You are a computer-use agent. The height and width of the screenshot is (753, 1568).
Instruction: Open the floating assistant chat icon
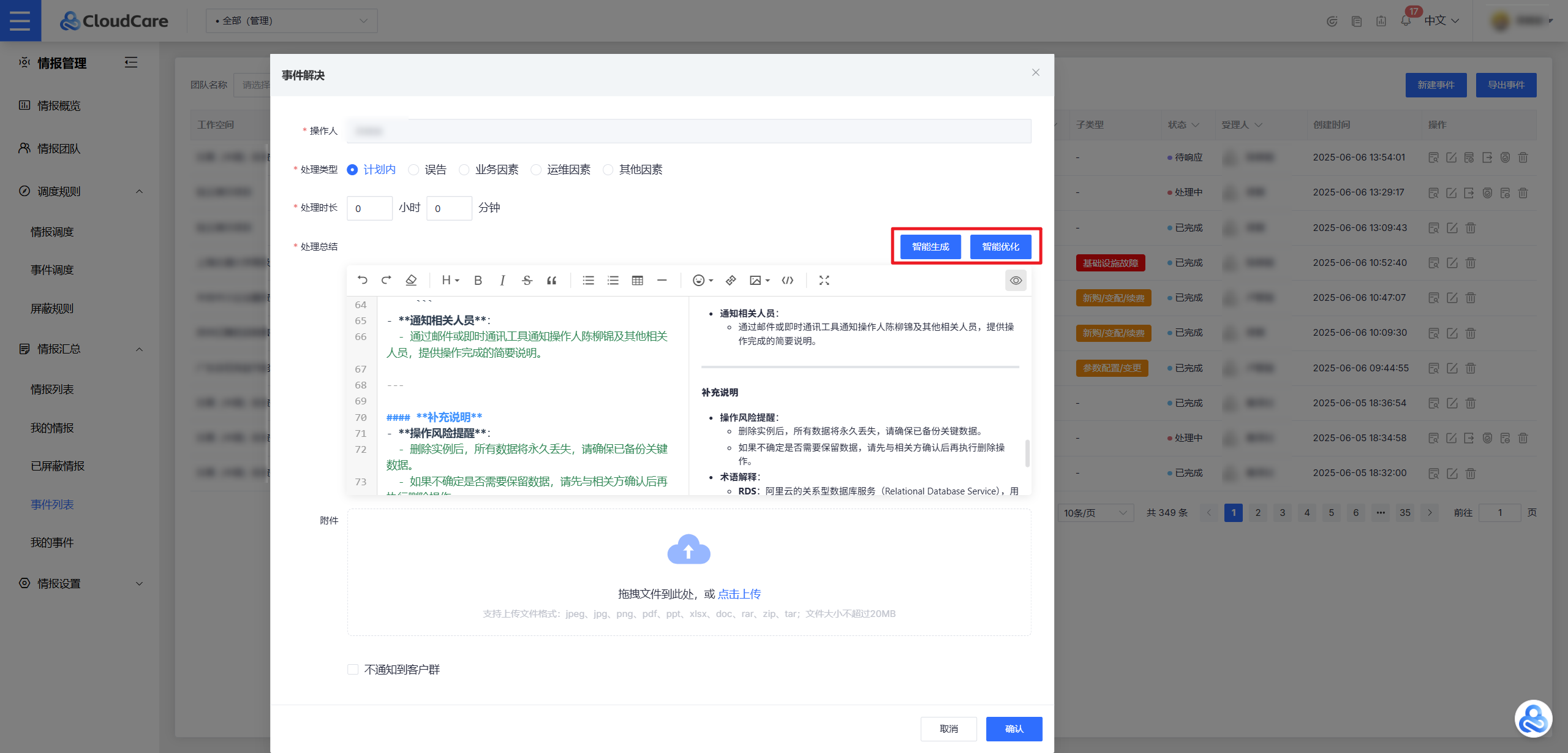coord(1533,718)
